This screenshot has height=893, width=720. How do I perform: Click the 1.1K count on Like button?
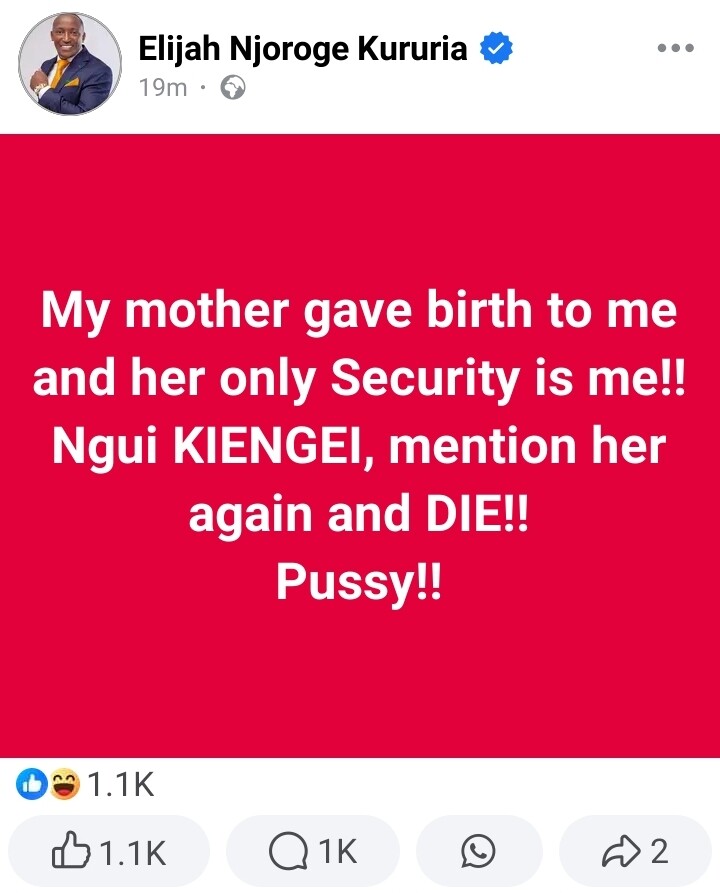[x=133, y=852]
